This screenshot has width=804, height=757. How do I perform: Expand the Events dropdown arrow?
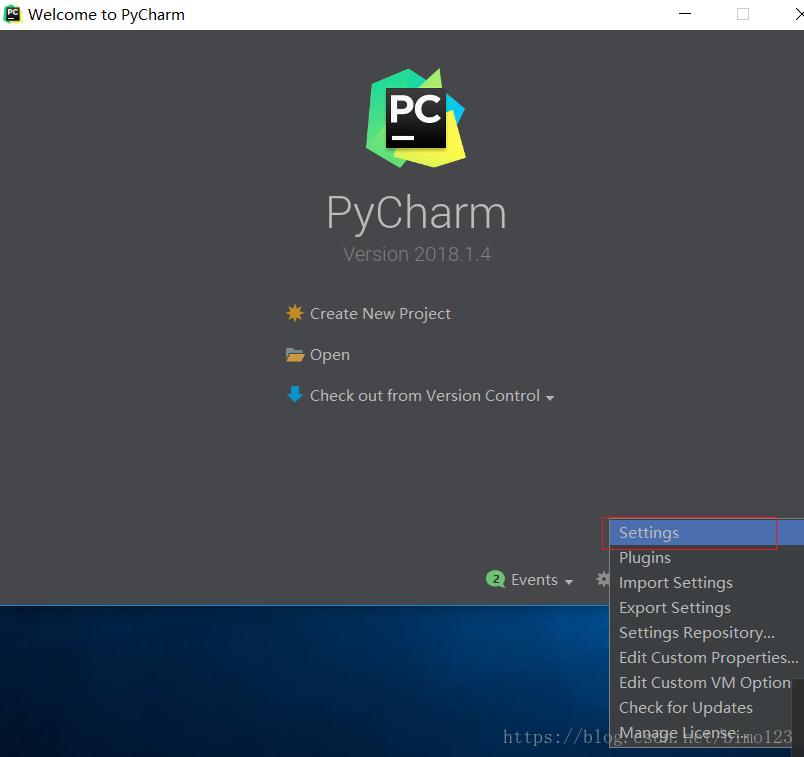point(569,582)
